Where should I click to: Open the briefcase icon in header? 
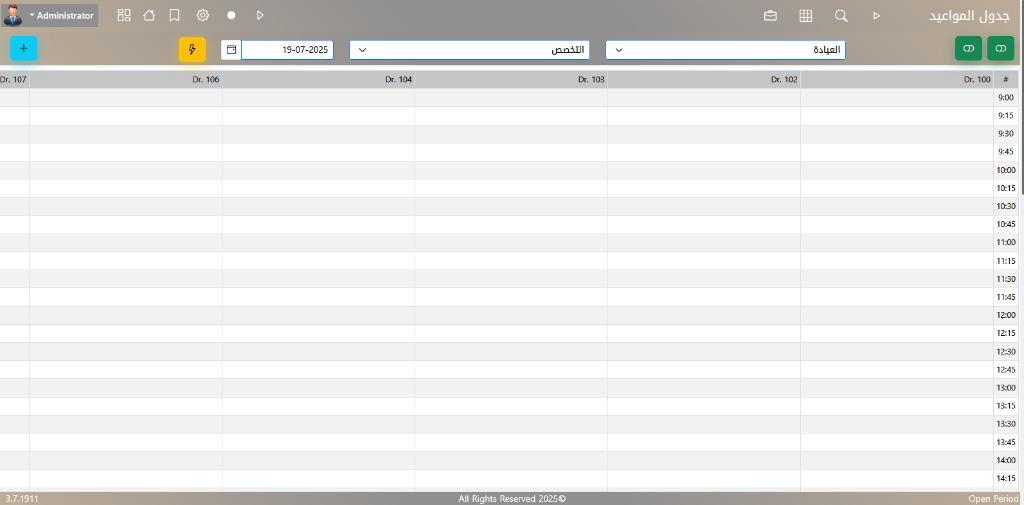tap(770, 16)
